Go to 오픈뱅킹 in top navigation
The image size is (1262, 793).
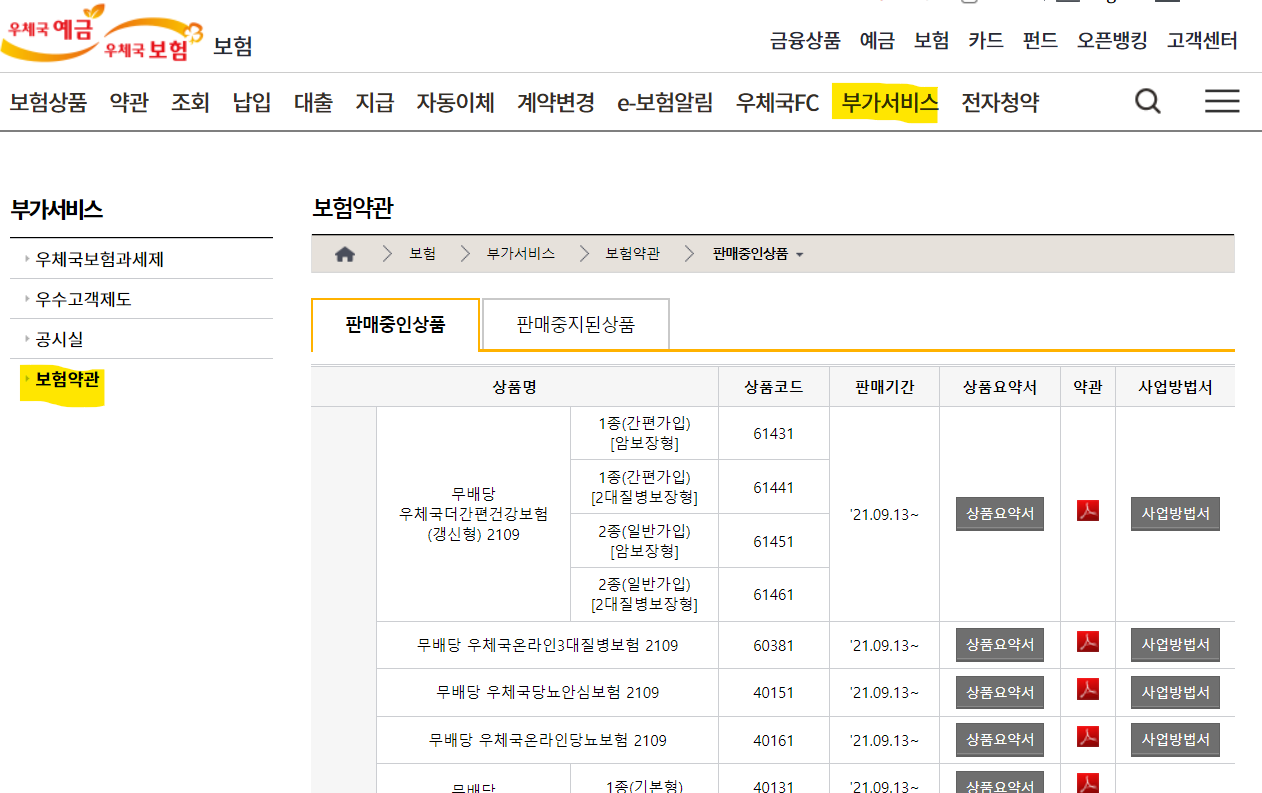(x=1112, y=41)
